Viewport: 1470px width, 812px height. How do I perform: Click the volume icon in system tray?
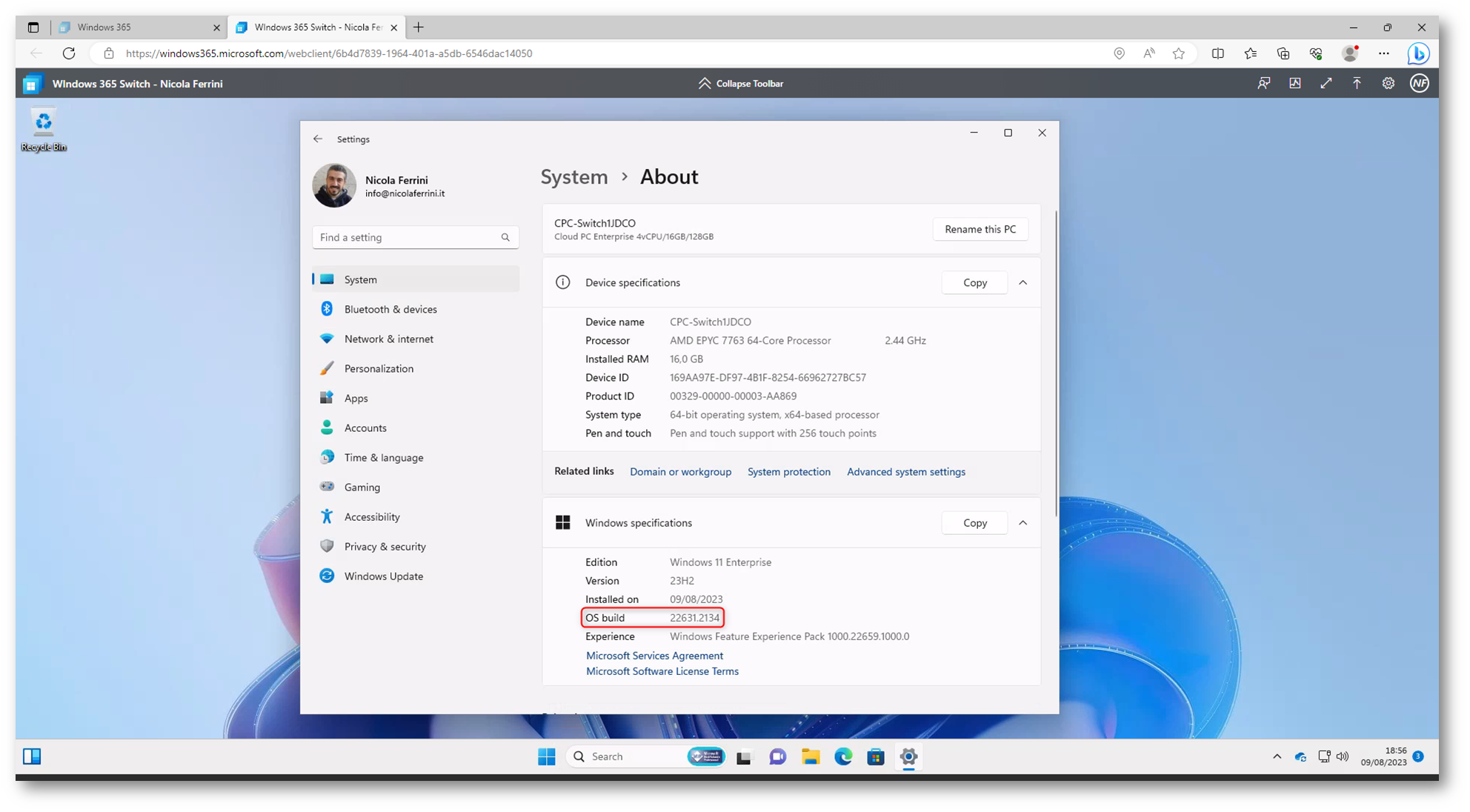click(x=1343, y=756)
